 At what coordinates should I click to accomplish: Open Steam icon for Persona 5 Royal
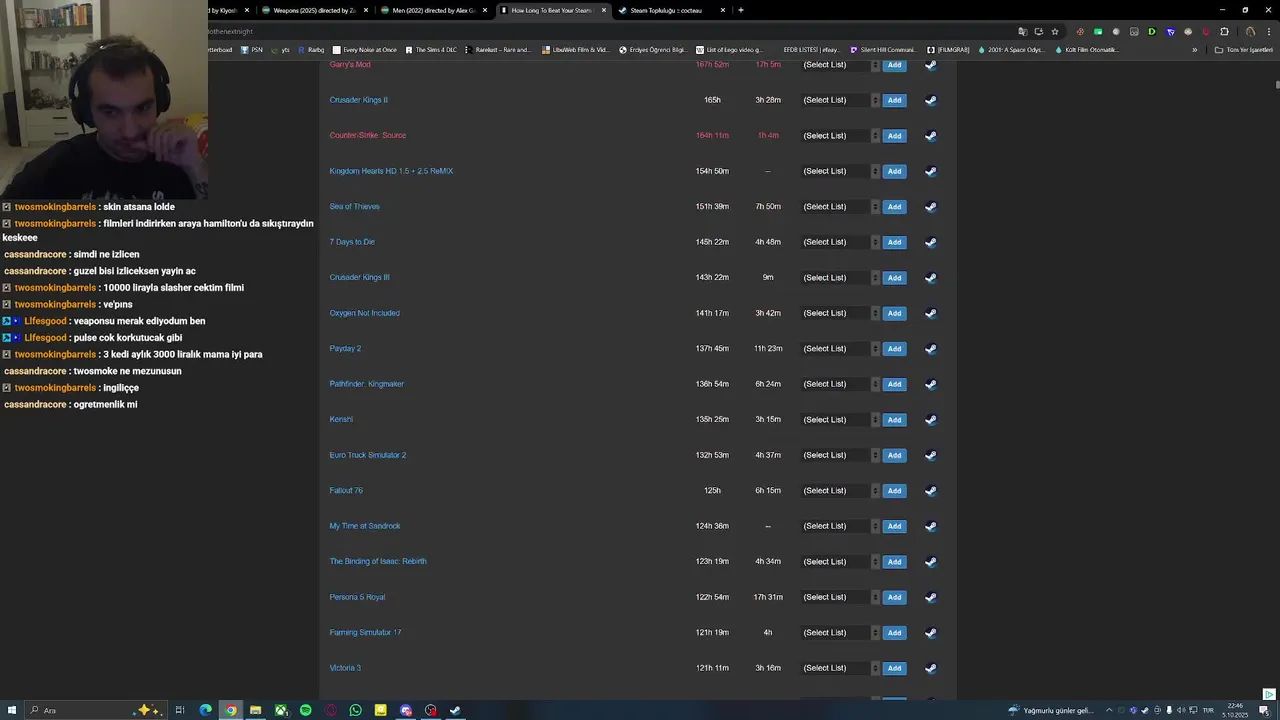pyautogui.click(x=930, y=597)
